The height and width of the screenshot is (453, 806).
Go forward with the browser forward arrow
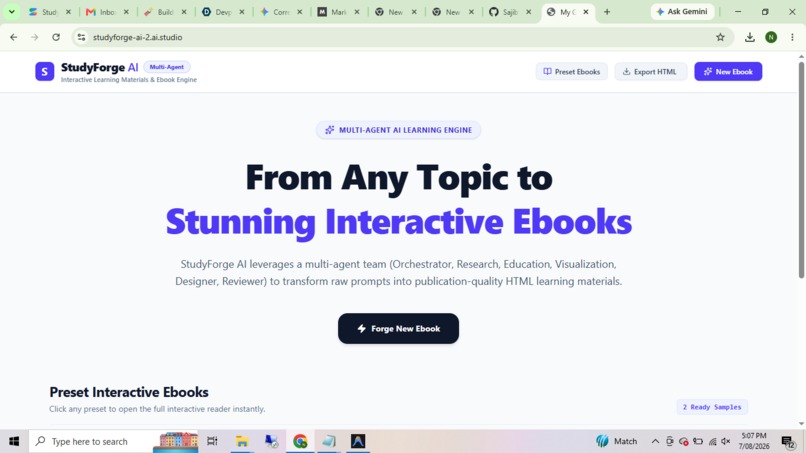(34, 37)
